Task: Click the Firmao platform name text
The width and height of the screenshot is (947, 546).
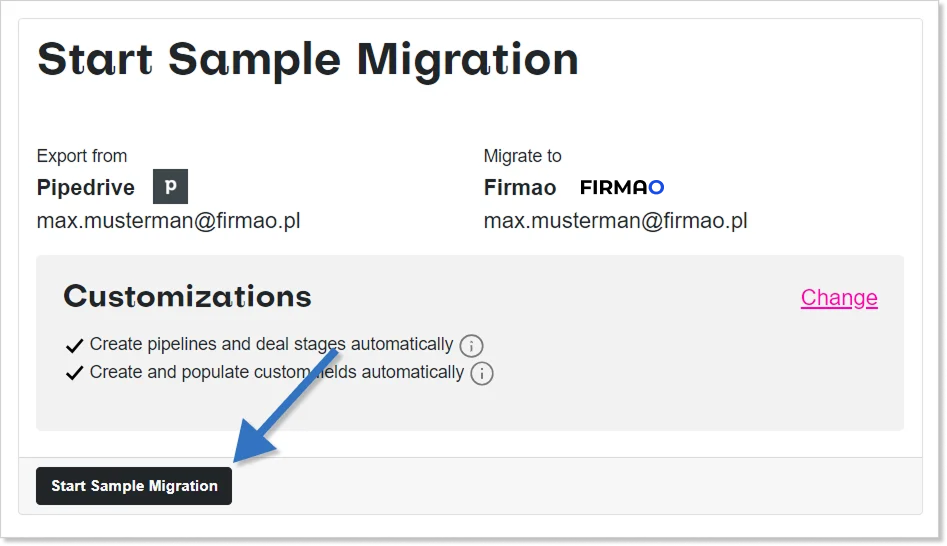Action: pyautogui.click(x=519, y=188)
